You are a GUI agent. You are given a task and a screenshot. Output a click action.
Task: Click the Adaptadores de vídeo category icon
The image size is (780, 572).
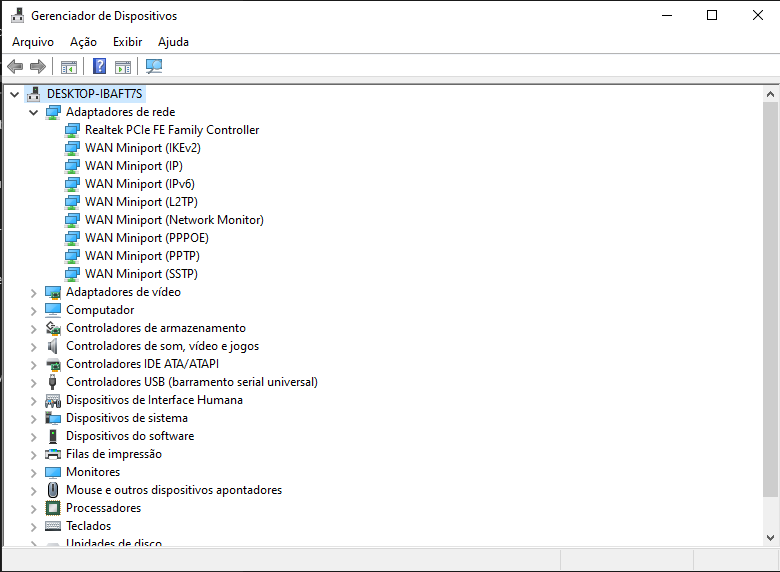point(53,292)
